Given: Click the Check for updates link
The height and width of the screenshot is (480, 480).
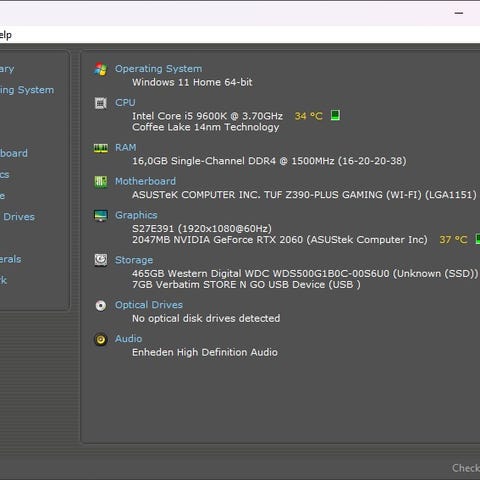Looking at the screenshot, I should coord(466,468).
